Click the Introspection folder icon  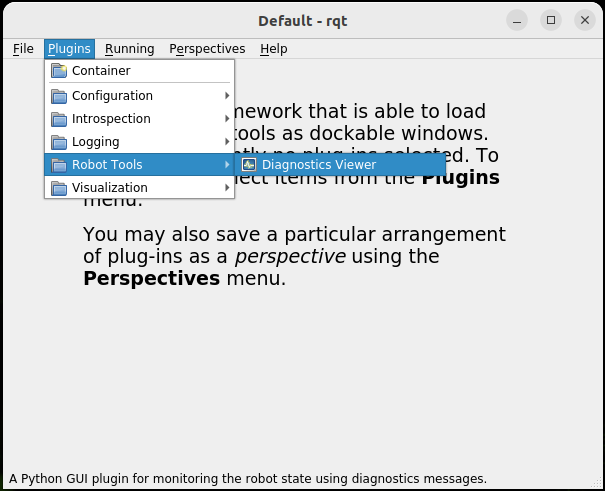pyautogui.click(x=59, y=119)
